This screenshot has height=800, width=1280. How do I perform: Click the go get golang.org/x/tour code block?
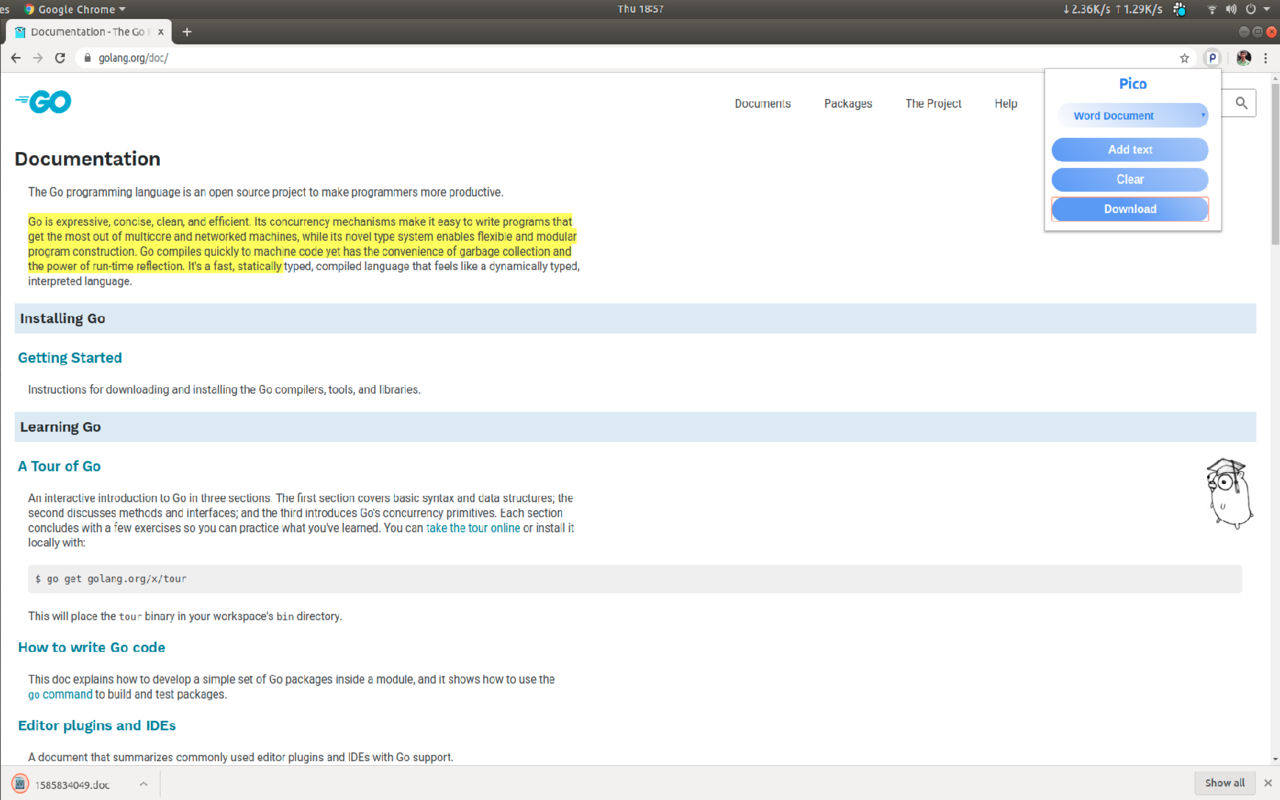635,579
